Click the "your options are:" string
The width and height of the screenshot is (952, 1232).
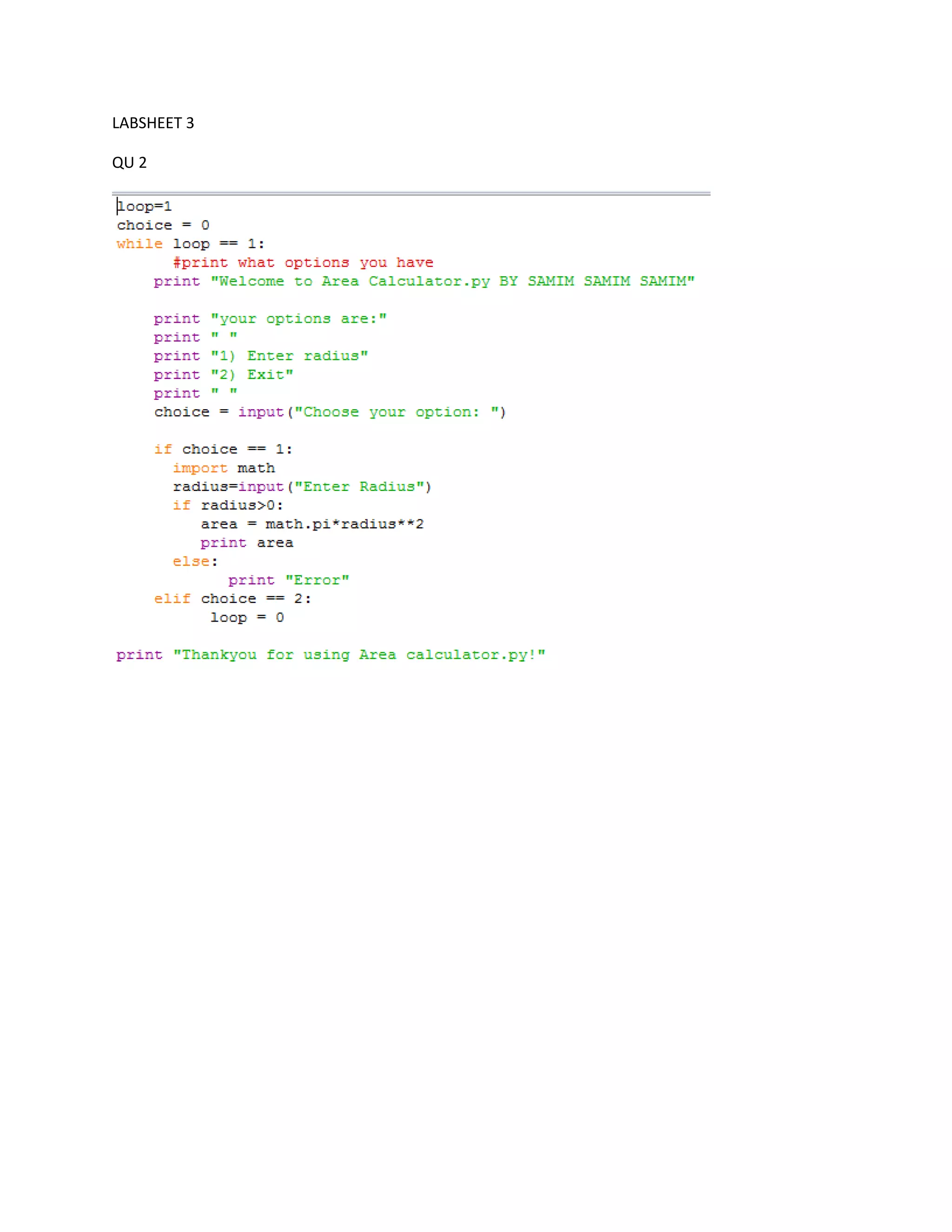coord(298,319)
